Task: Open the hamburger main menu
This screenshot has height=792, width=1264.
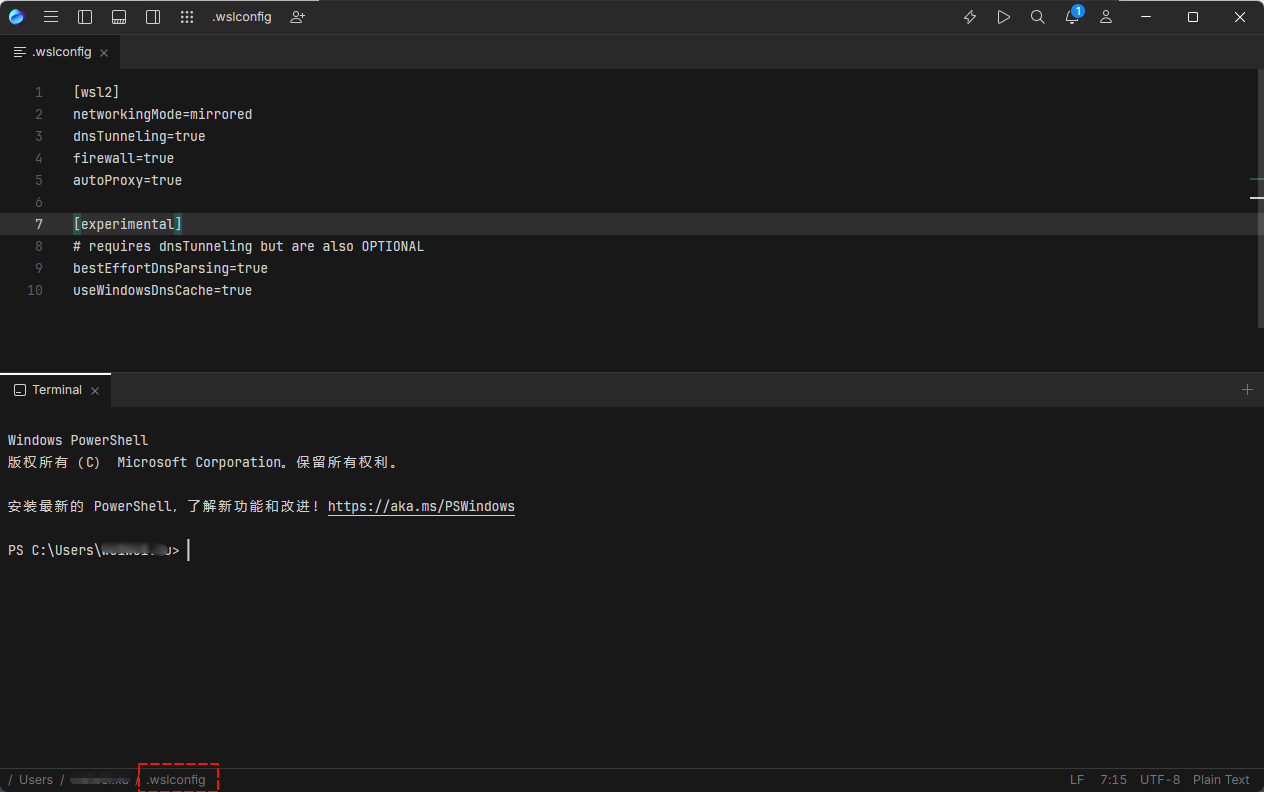Action: point(51,17)
